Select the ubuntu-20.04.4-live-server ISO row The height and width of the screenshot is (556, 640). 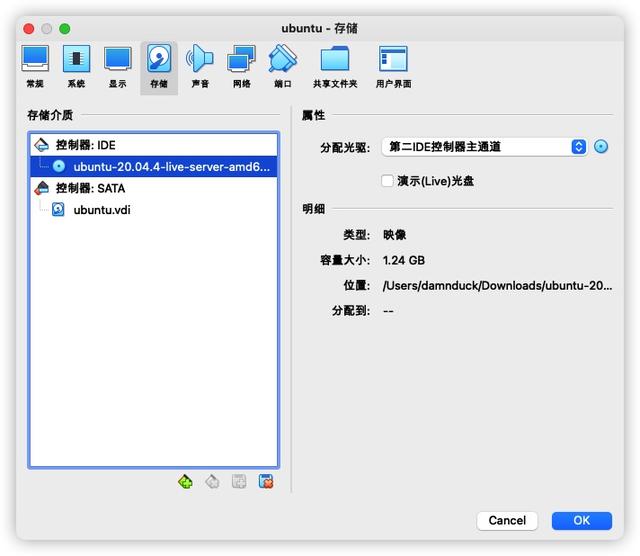[x=154, y=166]
